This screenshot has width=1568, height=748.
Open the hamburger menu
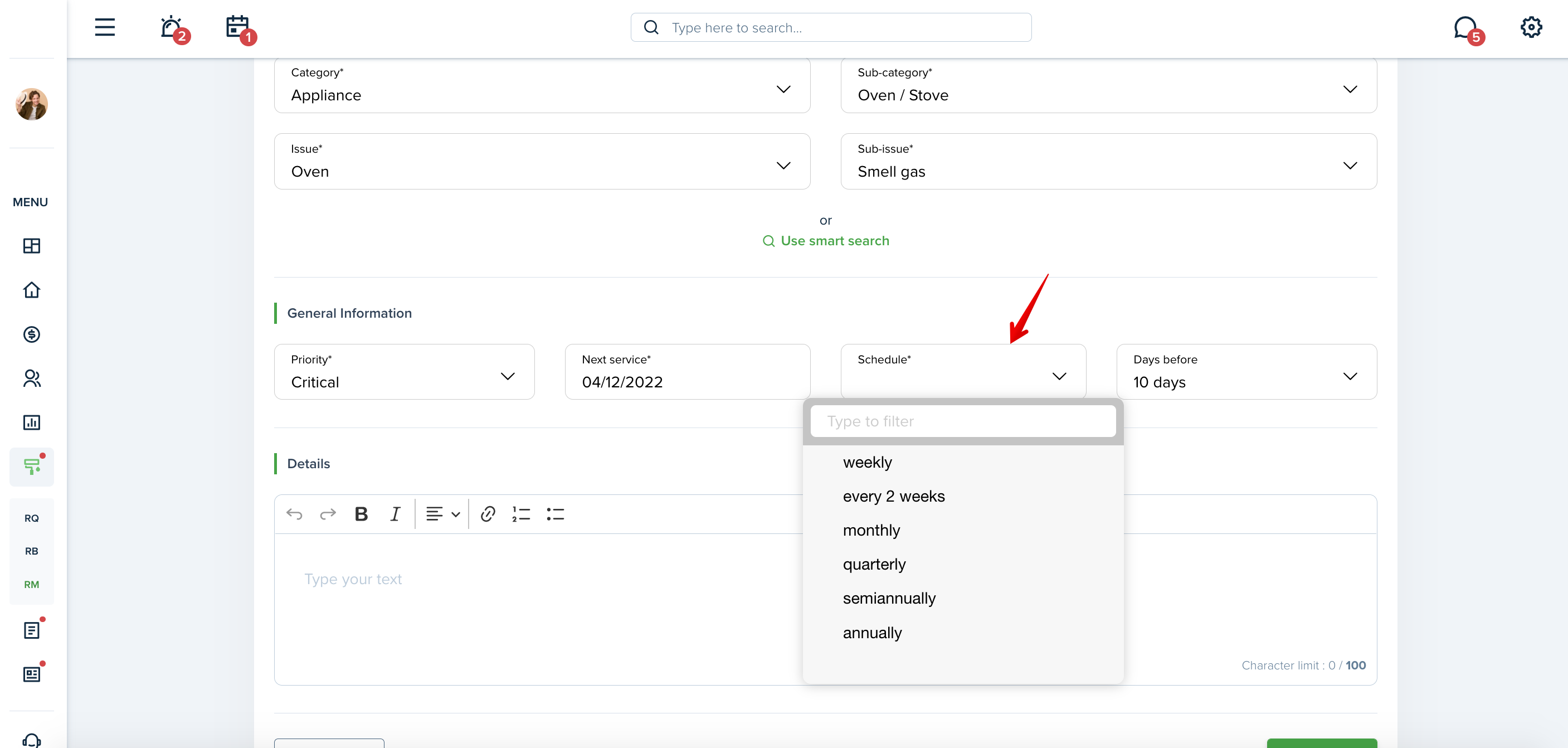(105, 27)
